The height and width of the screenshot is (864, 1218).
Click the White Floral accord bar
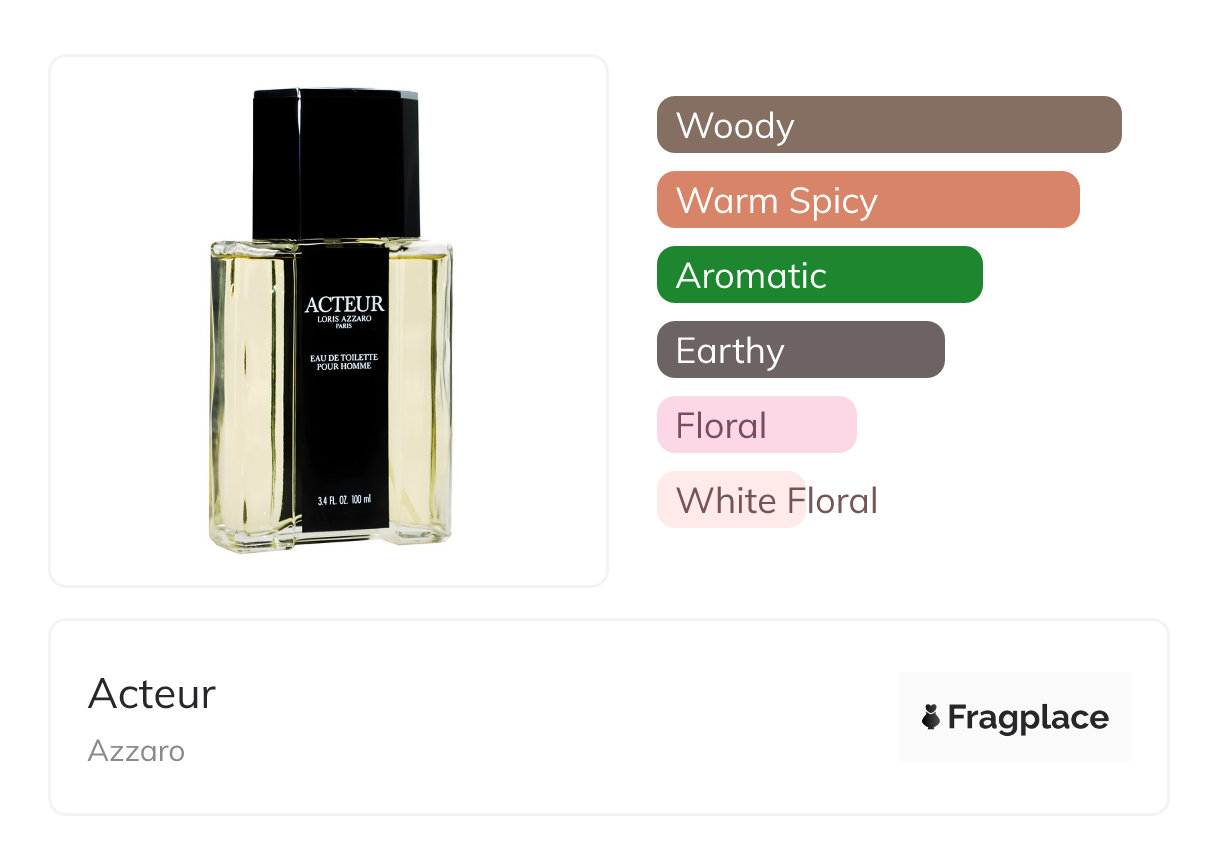point(731,500)
